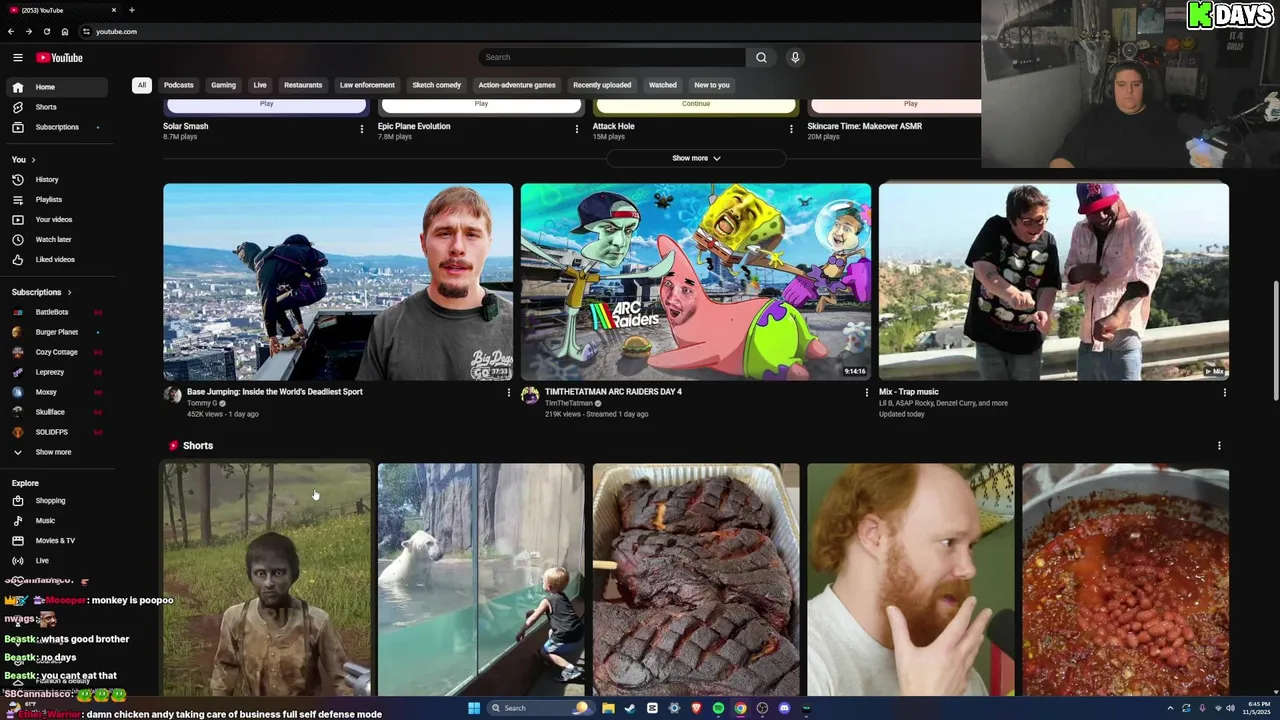Open options for Mix - Trap music
1280x720 pixels.
[1225, 393]
